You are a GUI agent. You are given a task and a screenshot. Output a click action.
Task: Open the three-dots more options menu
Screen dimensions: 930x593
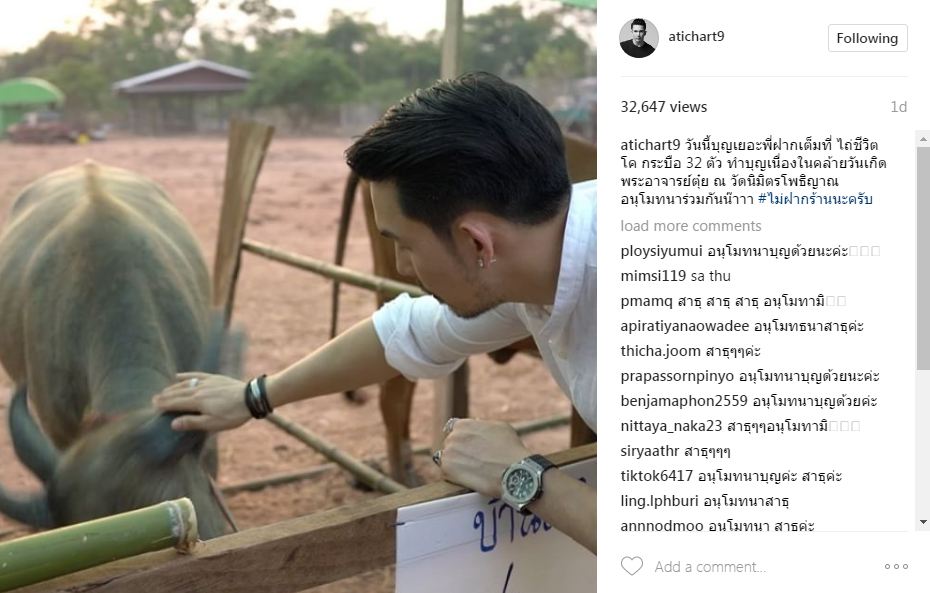896,566
